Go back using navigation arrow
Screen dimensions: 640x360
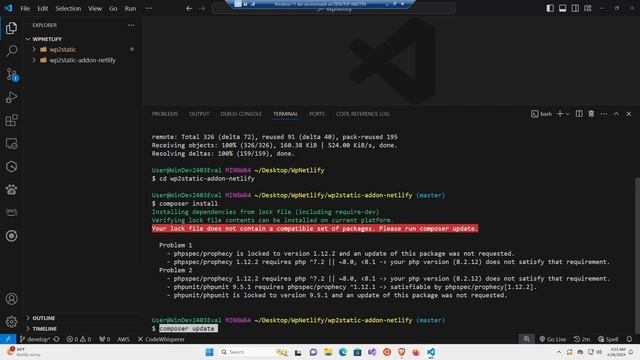(x=189, y=8)
